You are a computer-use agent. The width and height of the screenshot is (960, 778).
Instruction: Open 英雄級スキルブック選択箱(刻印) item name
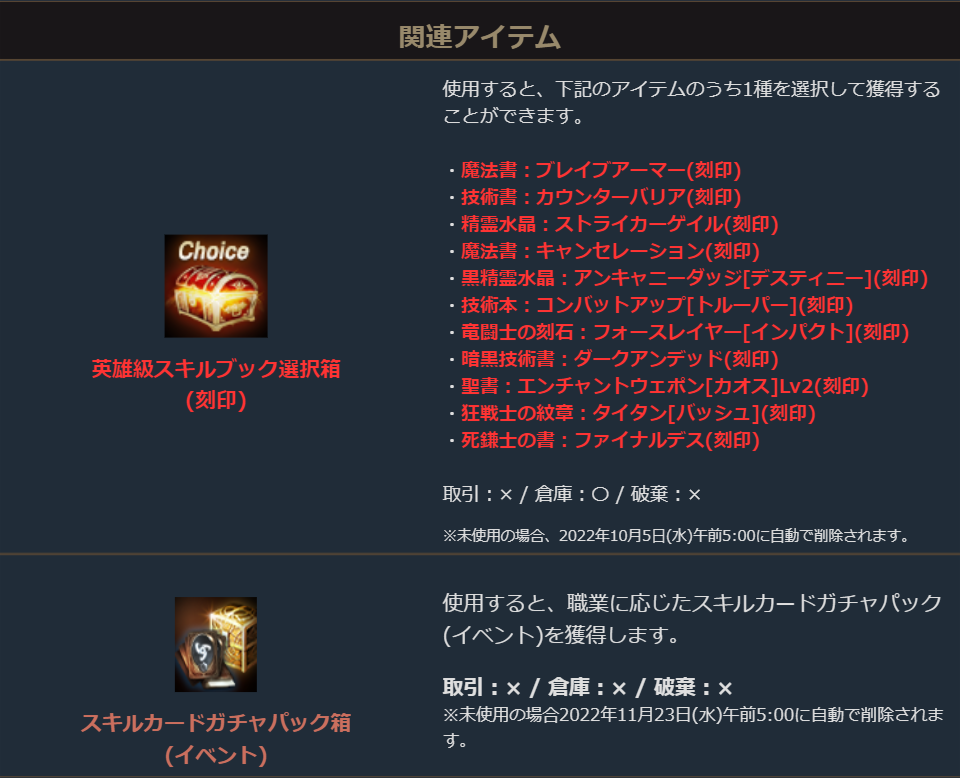(216, 384)
